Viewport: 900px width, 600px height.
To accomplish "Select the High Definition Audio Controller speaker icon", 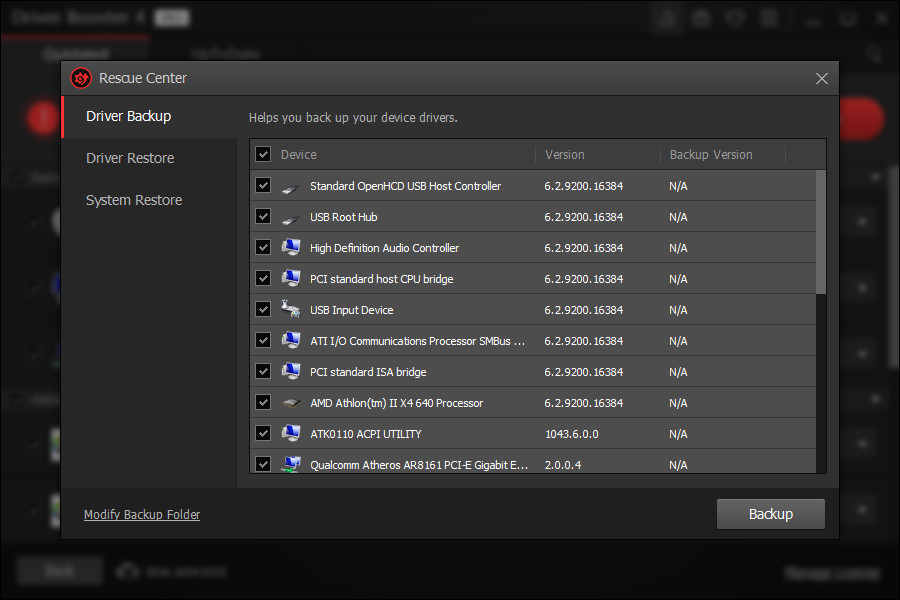I will [x=291, y=247].
